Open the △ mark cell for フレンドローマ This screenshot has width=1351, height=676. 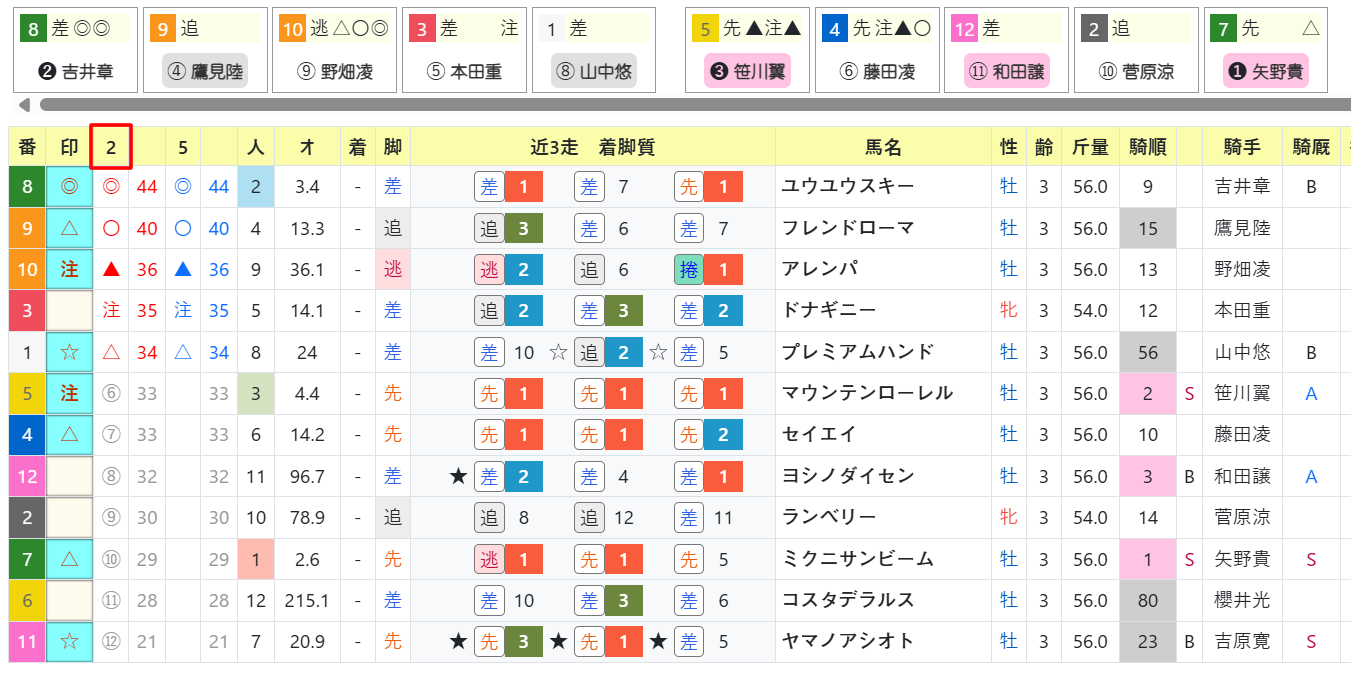coord(70,228)
